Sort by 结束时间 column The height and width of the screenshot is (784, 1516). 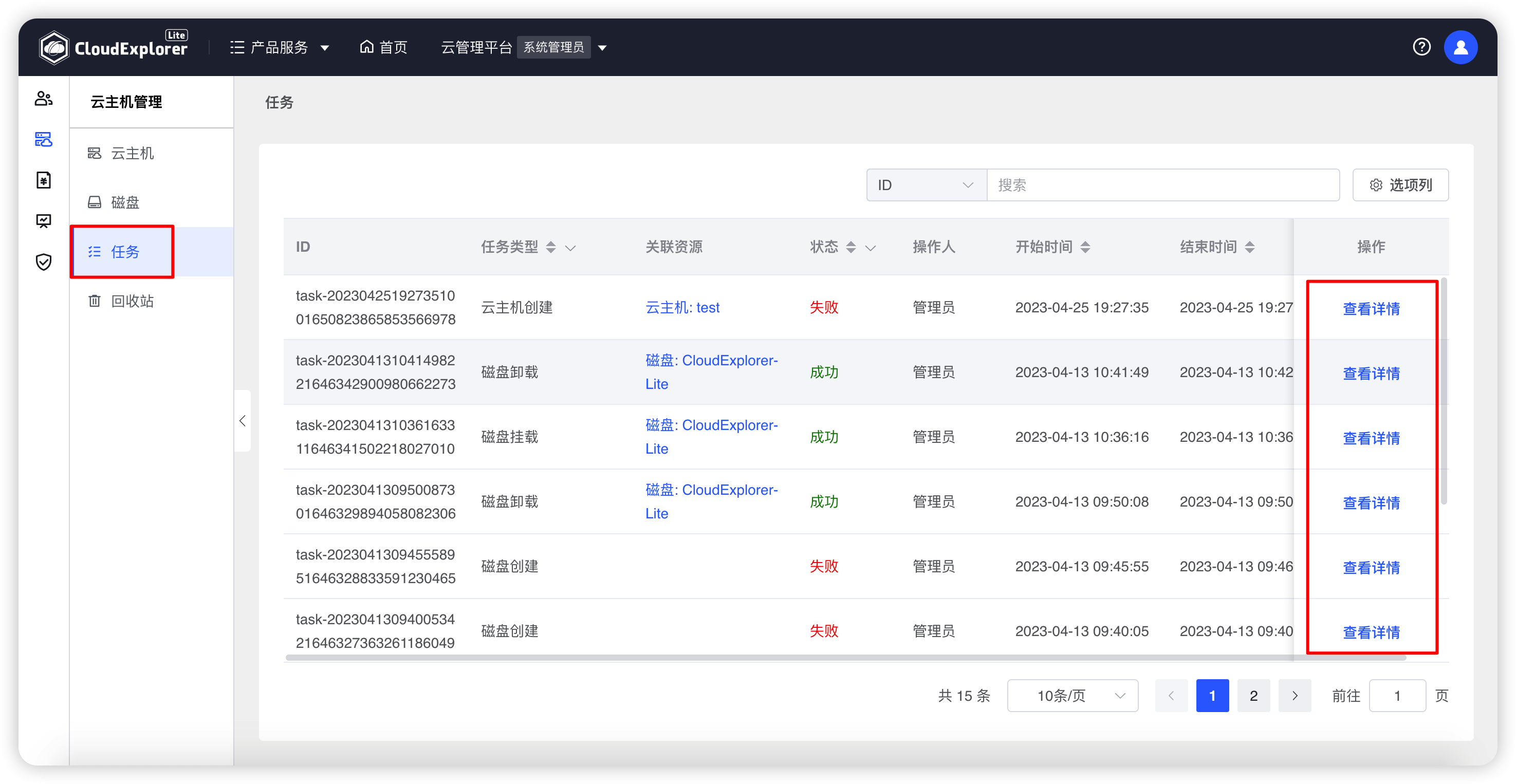1249,247
